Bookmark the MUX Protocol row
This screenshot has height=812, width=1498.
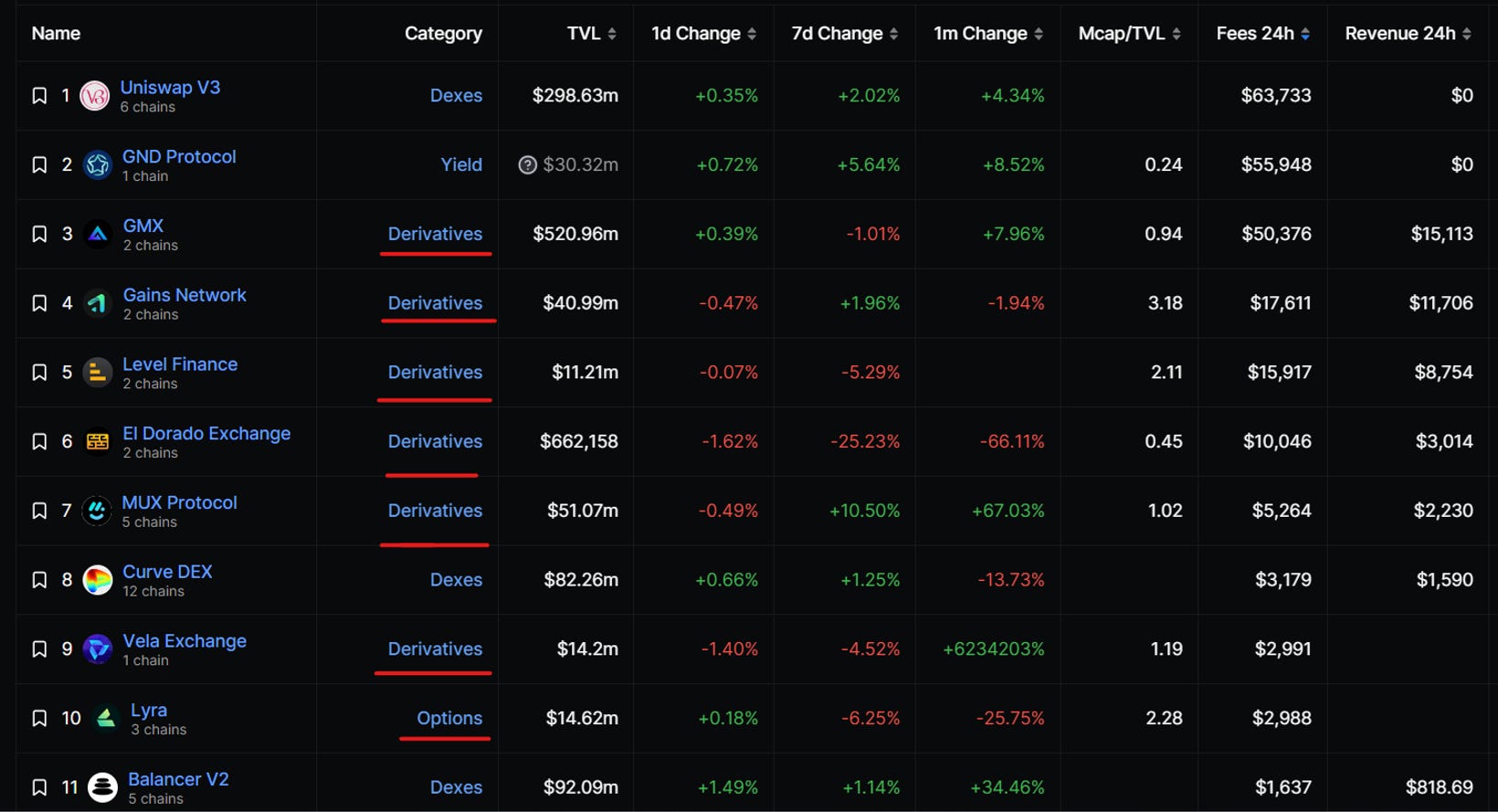(x=39, y=511)
